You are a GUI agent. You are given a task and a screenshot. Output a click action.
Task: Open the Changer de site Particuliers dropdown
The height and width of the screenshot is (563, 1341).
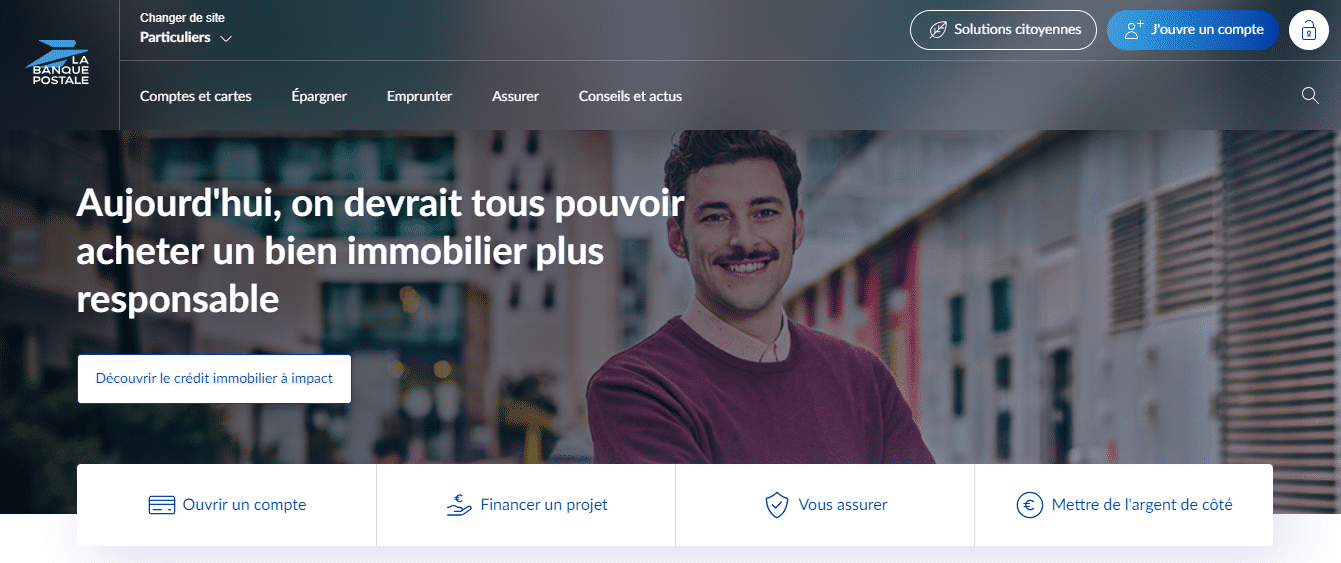pos(186,29)
